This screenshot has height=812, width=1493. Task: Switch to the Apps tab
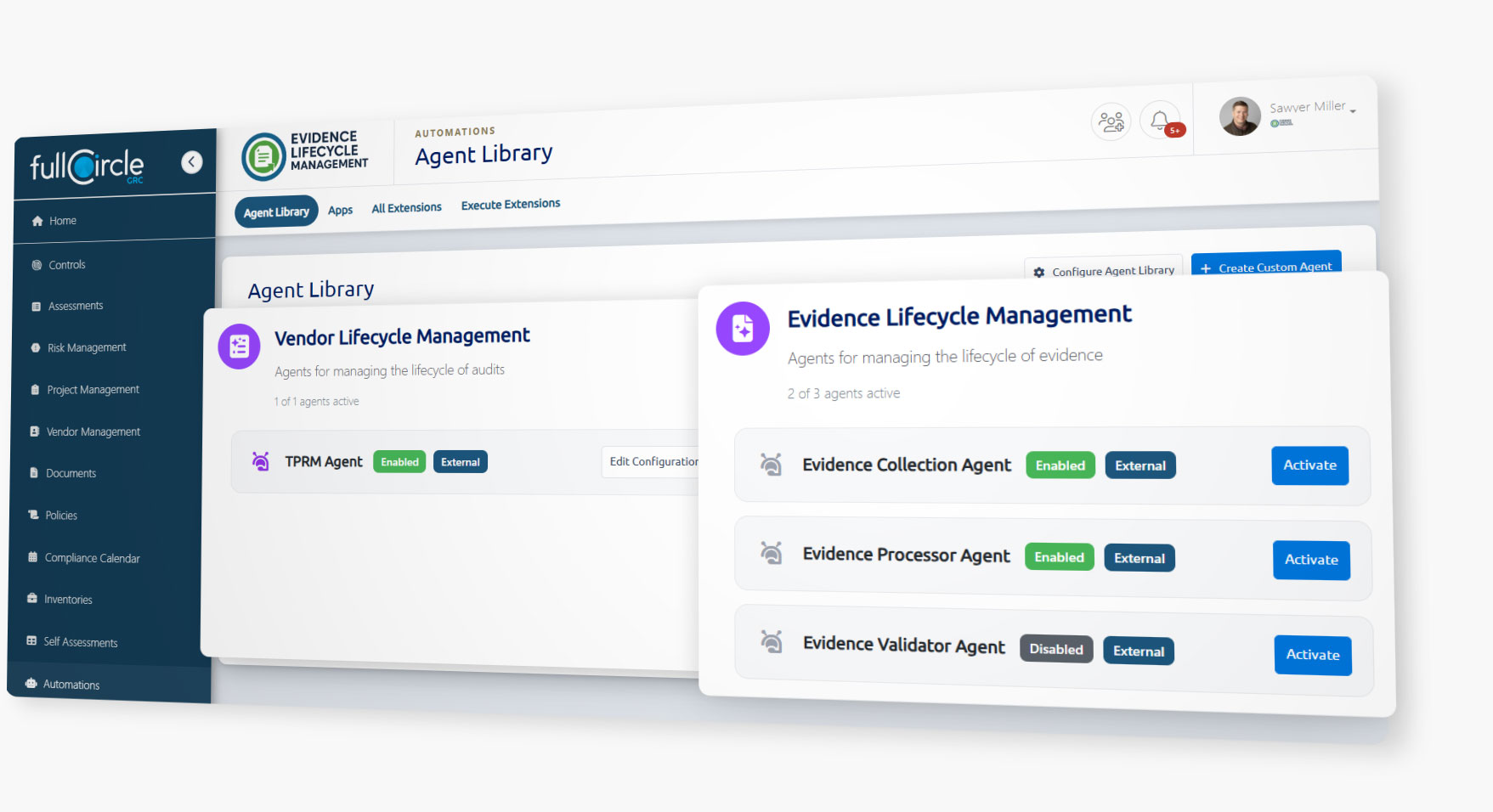click(x=340, y=211)
